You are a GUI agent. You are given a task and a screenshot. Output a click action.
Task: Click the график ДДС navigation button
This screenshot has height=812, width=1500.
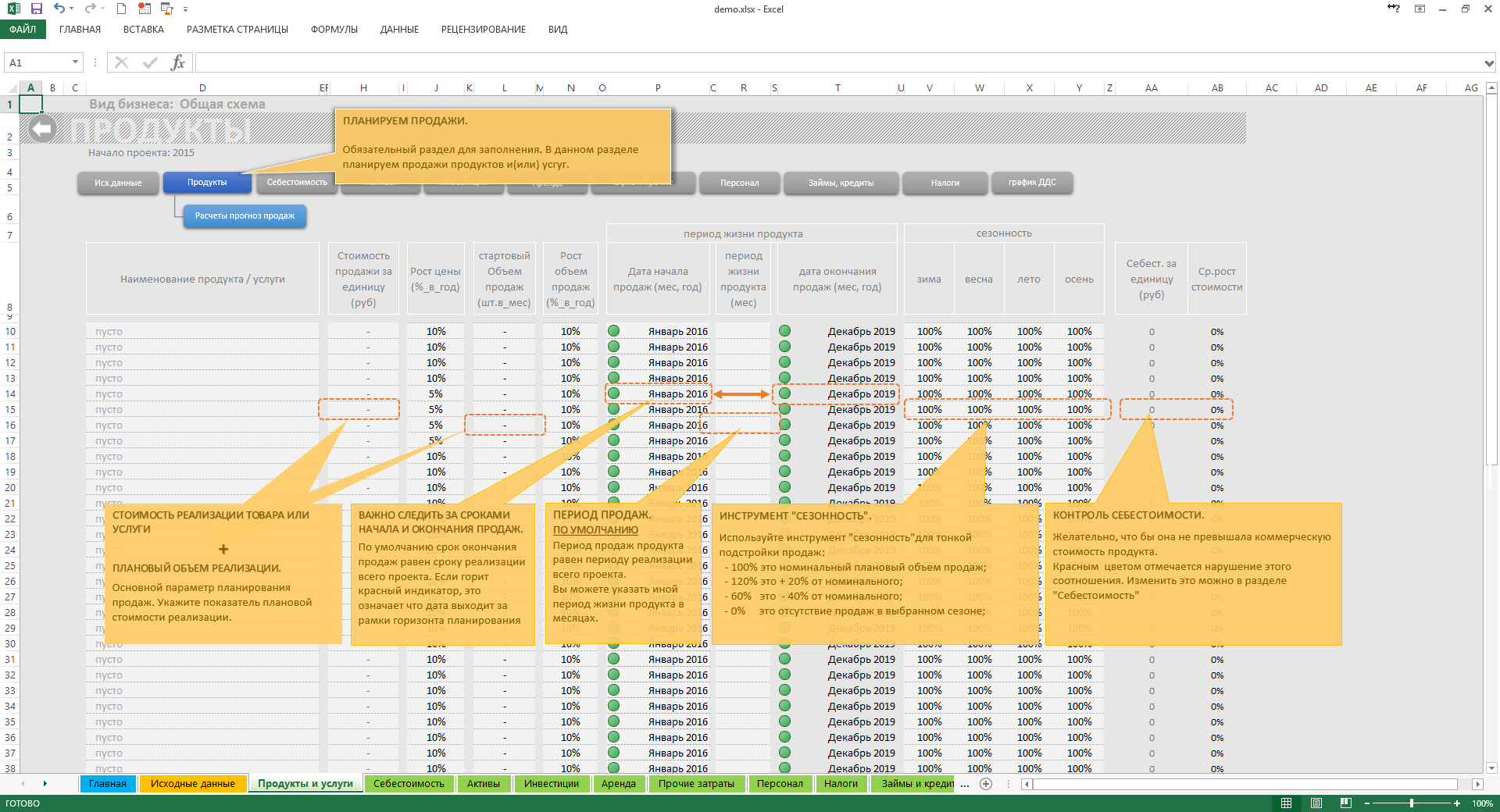tap(1031, 183)
